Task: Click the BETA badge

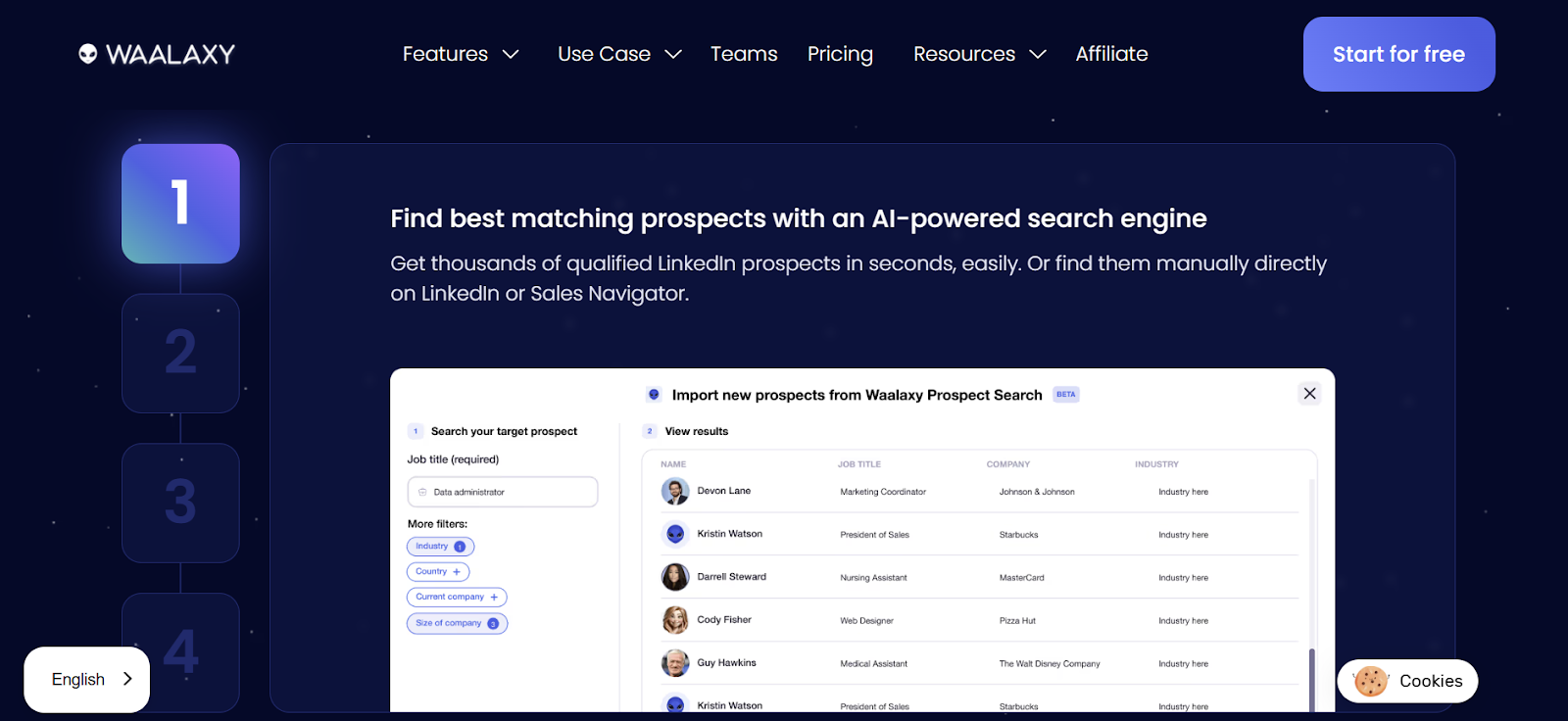Action: pyautogui.click(x=1066, y=395)
